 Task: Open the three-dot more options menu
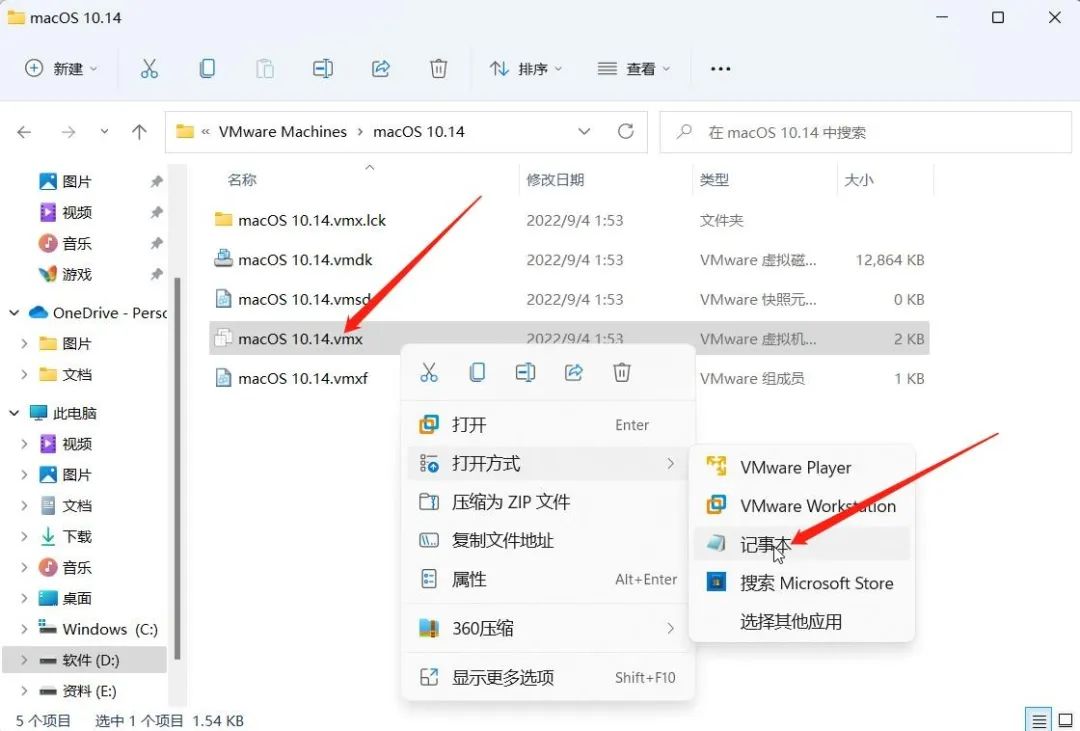click(720, 69)
